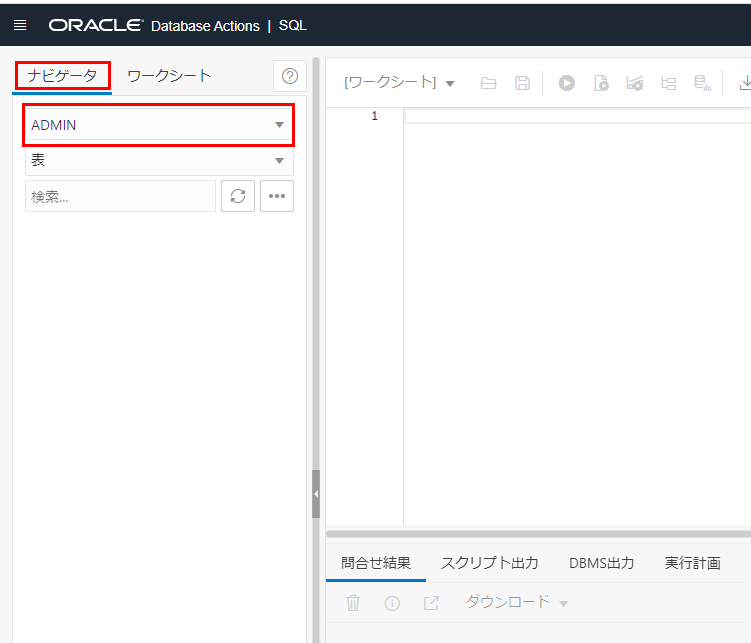Click the Run Script icon
Viewport: 751px width, 643px height.
point(601,83)
